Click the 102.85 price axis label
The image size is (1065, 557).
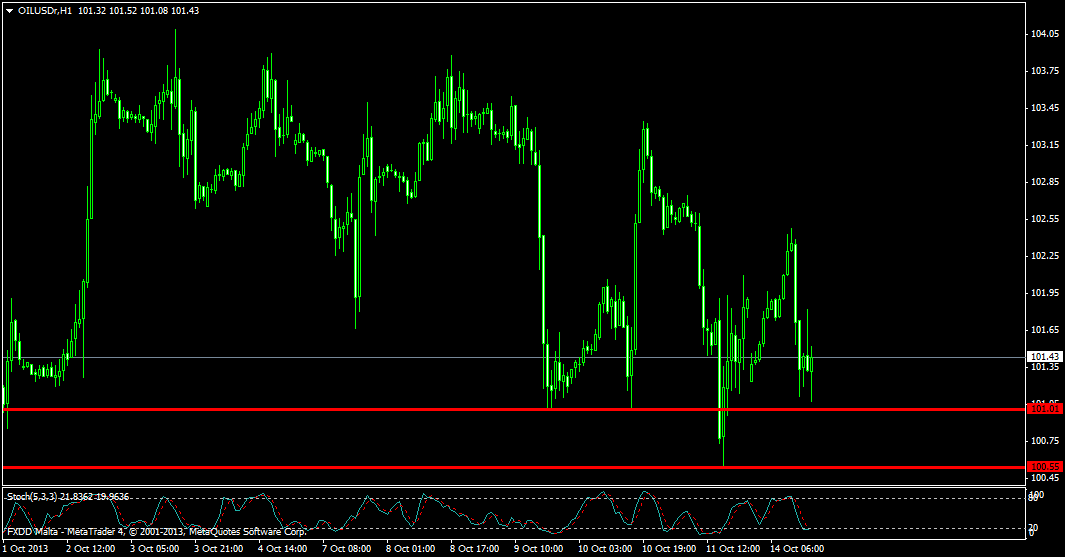pos(1045,182)
